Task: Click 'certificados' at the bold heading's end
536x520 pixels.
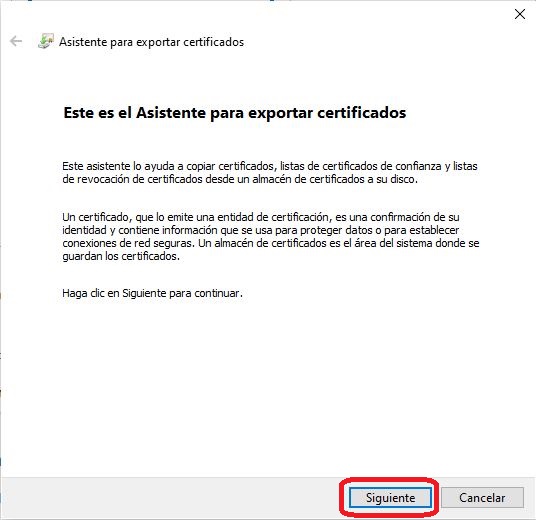Action: (362, 112)
